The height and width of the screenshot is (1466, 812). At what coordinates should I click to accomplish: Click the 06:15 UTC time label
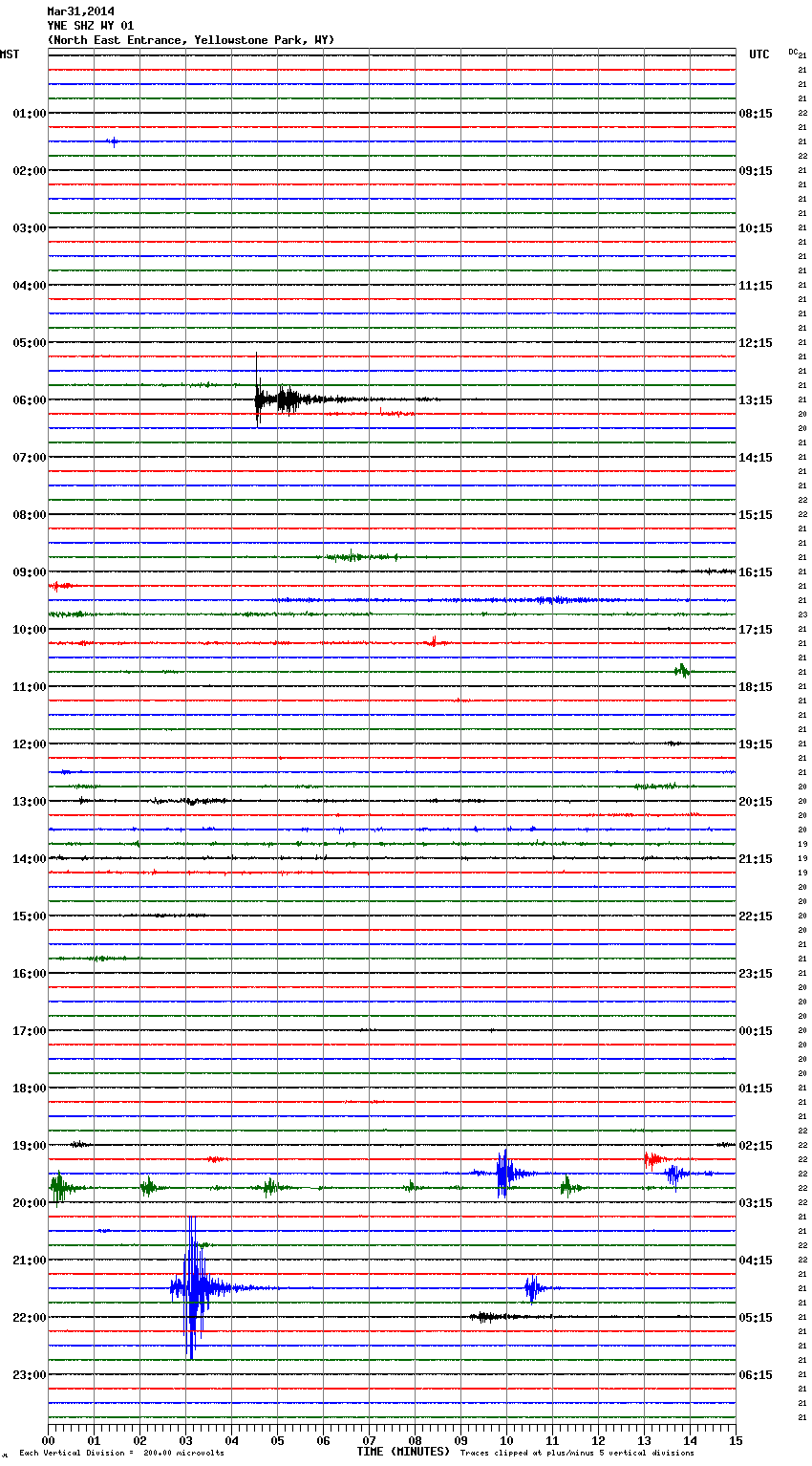click(756, 1375)
